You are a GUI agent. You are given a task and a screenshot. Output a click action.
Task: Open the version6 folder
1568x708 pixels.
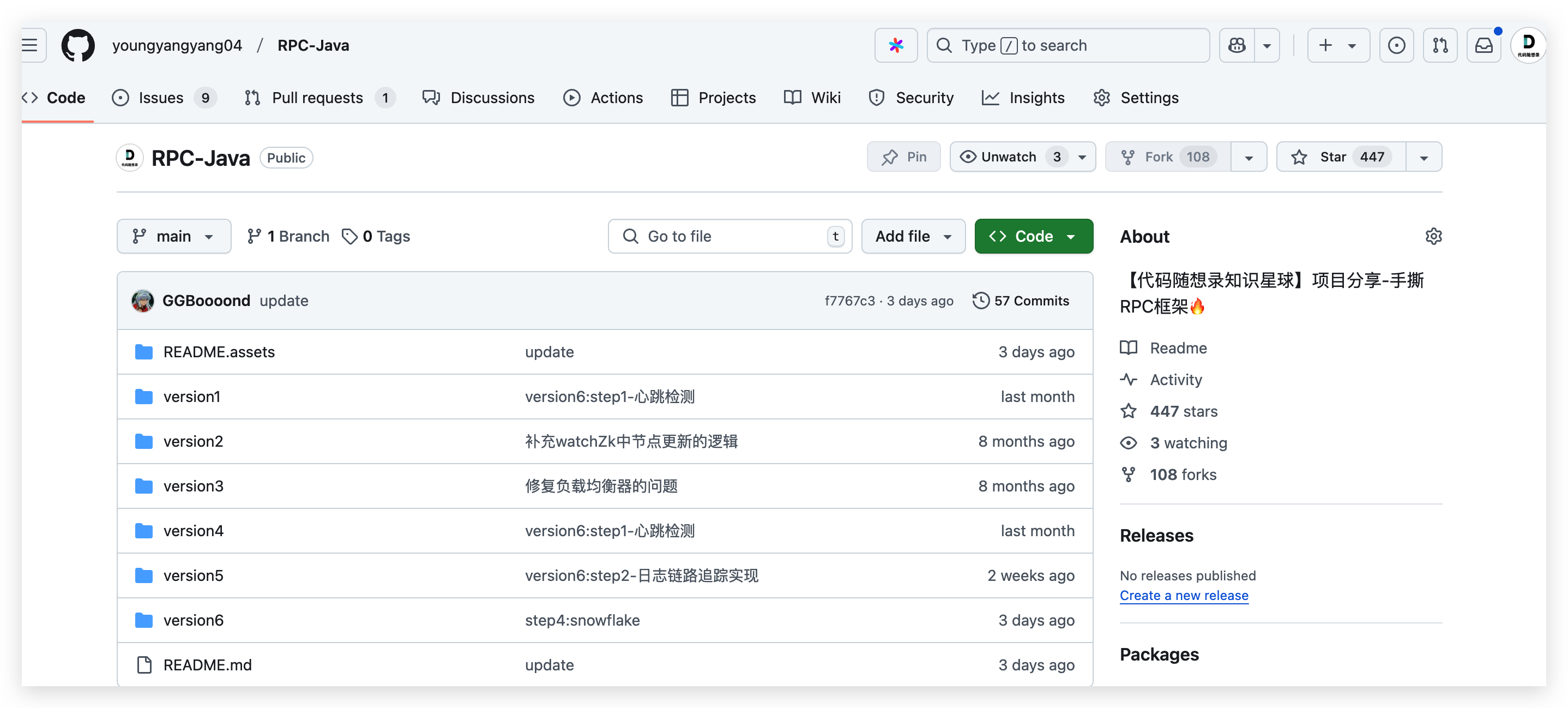193,620
